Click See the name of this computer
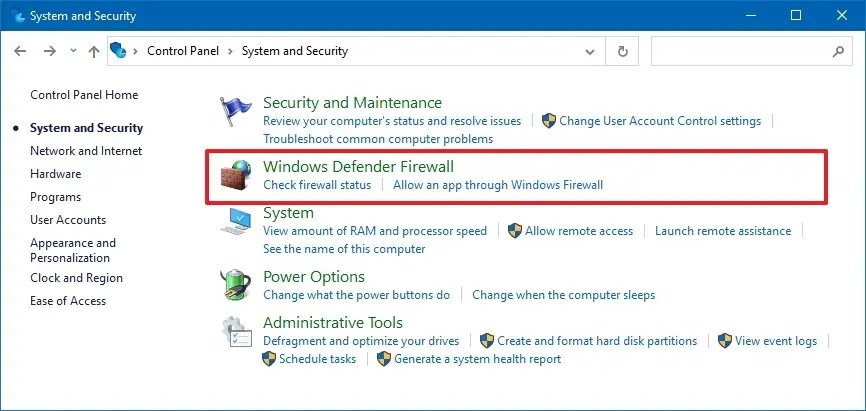866x411 pixels. pyautogui.click(x=344, y=249)
